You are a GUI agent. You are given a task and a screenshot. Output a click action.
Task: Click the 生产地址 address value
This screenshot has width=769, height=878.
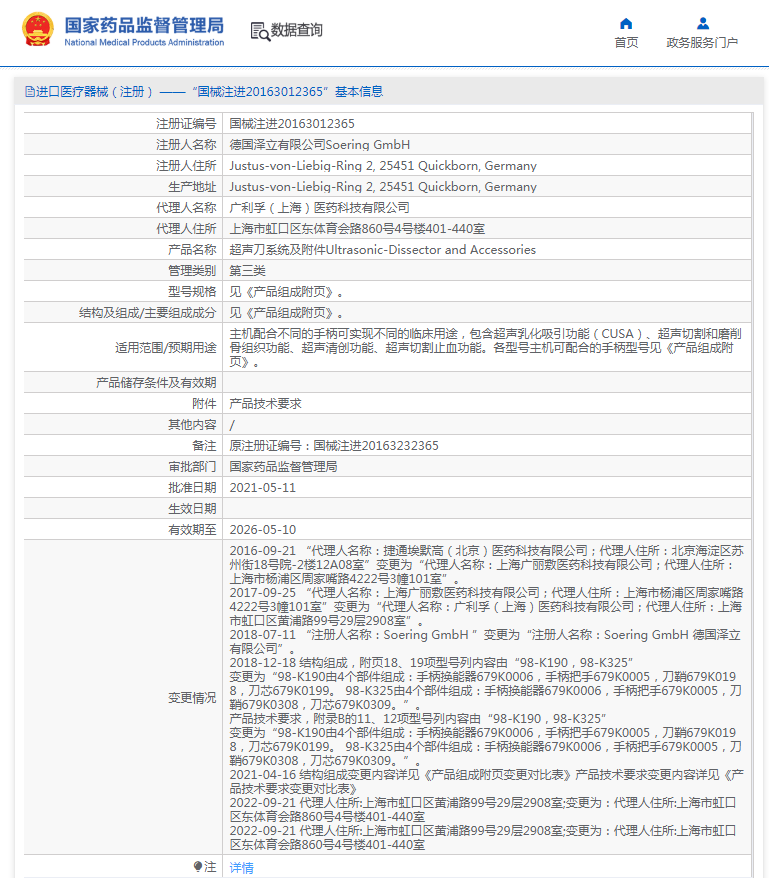point(383,187)
